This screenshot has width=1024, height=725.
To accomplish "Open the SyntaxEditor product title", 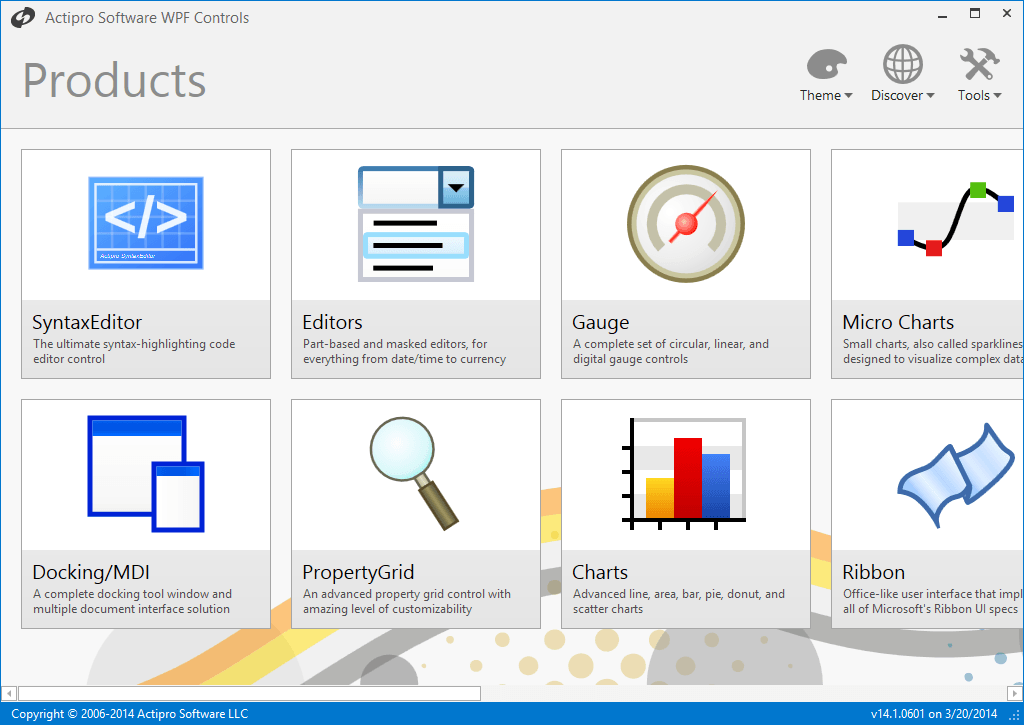I will click(x=87, y=323).
